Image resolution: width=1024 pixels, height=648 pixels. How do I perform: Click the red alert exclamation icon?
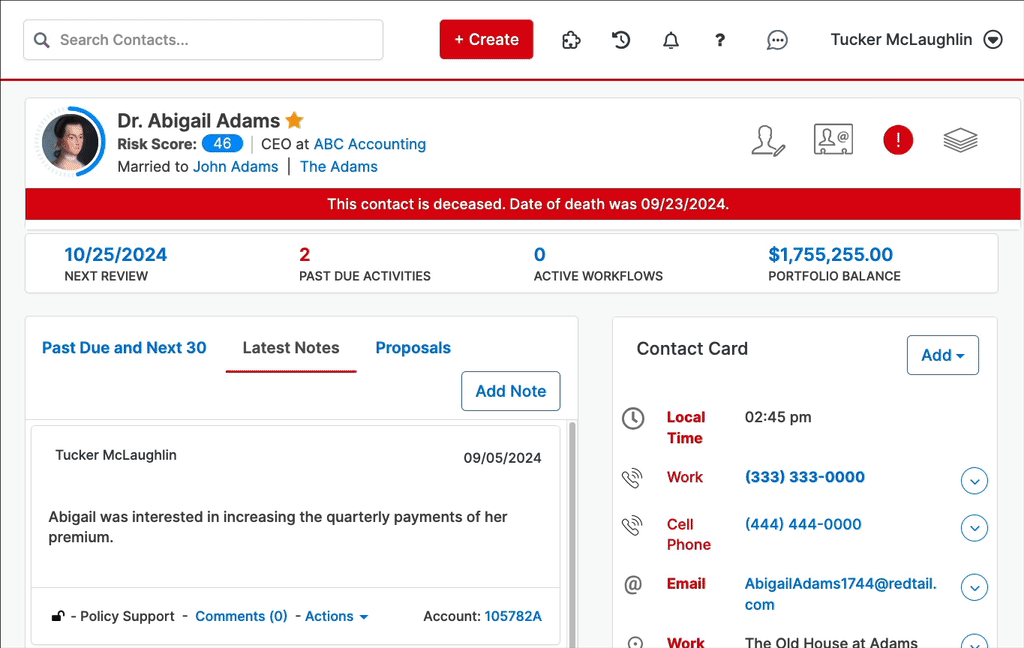point(898,141)
